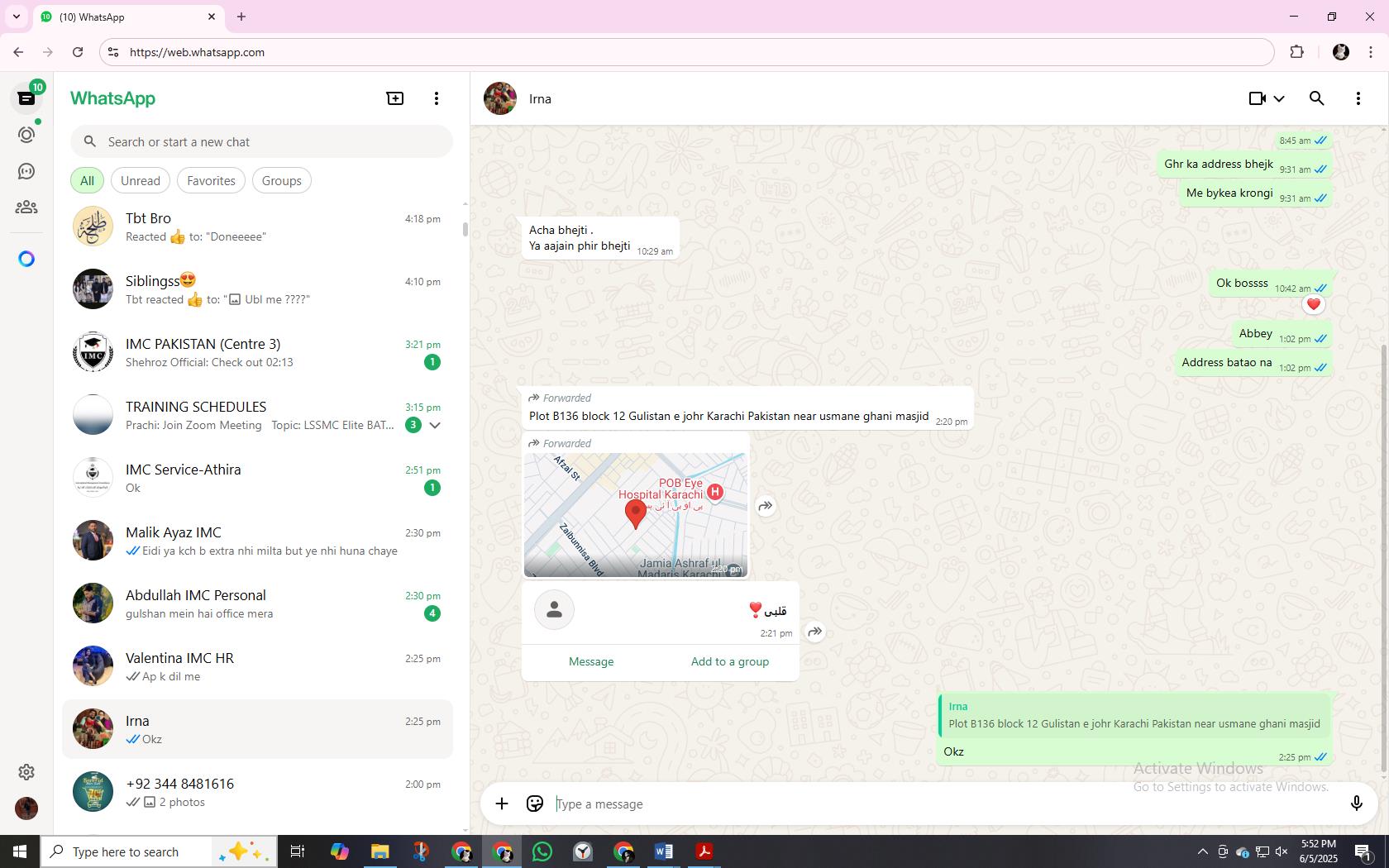The image size is (1389, 868).
Task: Open WhatsApp Settings gear icon
Action: 26,771
